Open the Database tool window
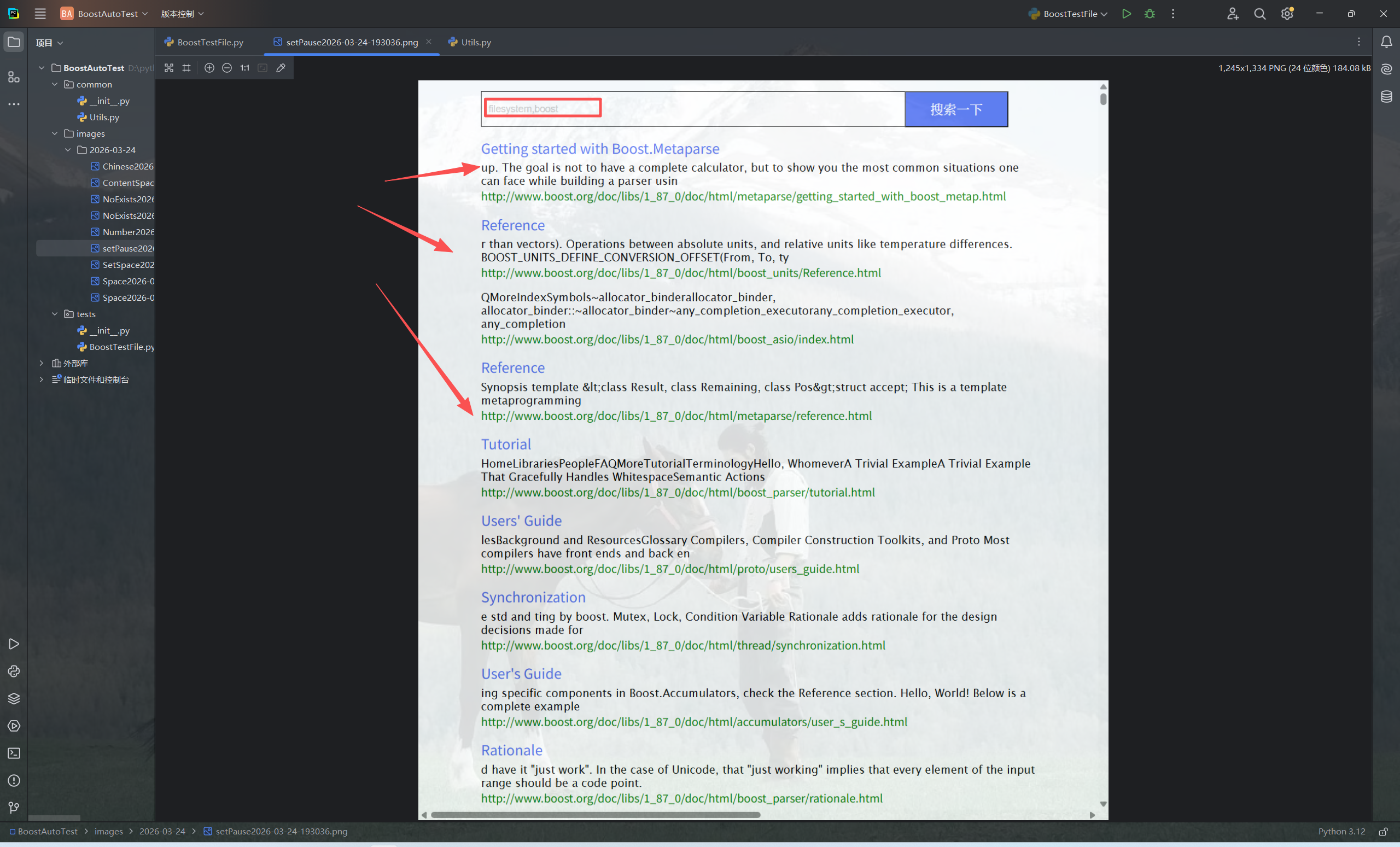Viewport: 1400px width, 847px height. [x=1386, y=97]
